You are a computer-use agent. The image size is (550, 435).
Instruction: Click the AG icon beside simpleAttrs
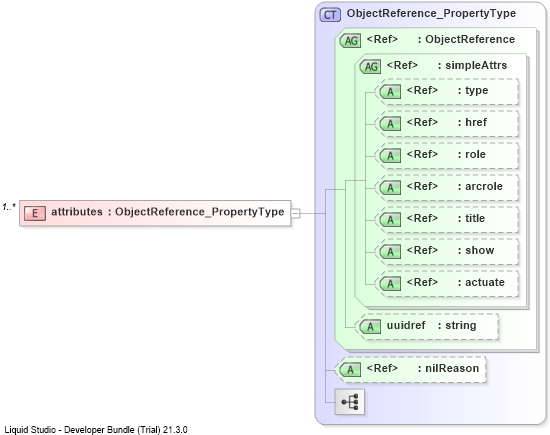[x=370, y=67]
